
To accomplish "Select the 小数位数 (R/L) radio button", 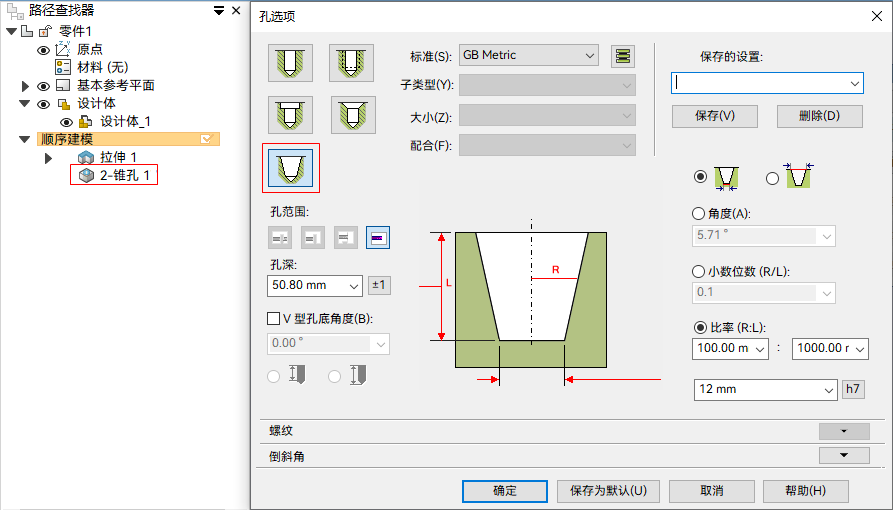I will click(x=698, y=272).
